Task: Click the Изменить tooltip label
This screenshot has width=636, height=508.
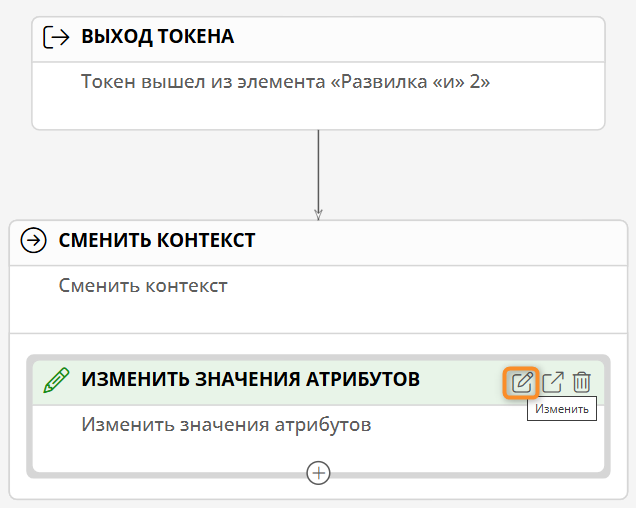Action: pyautogui.click(x=562, y=408)
